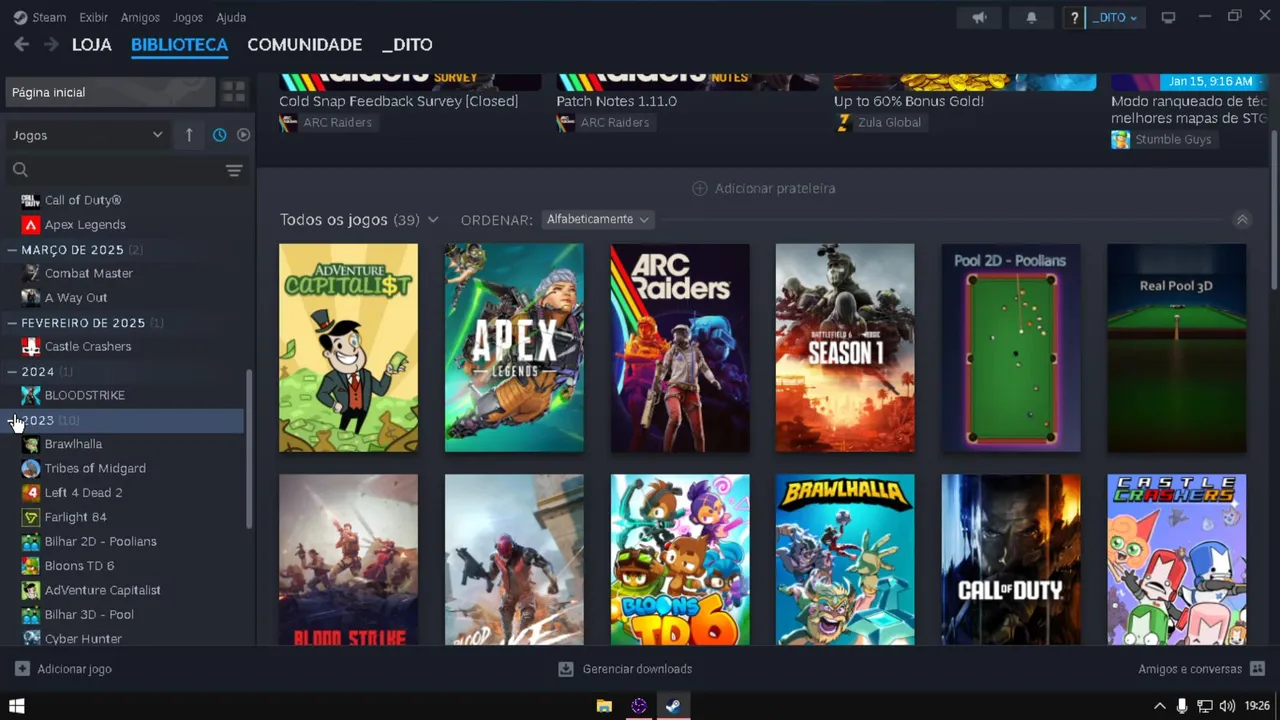The width and height of the screenshot is (1280, 720).
Task: Switch to the COMUNIDADE tab
Action: point(304,45)
